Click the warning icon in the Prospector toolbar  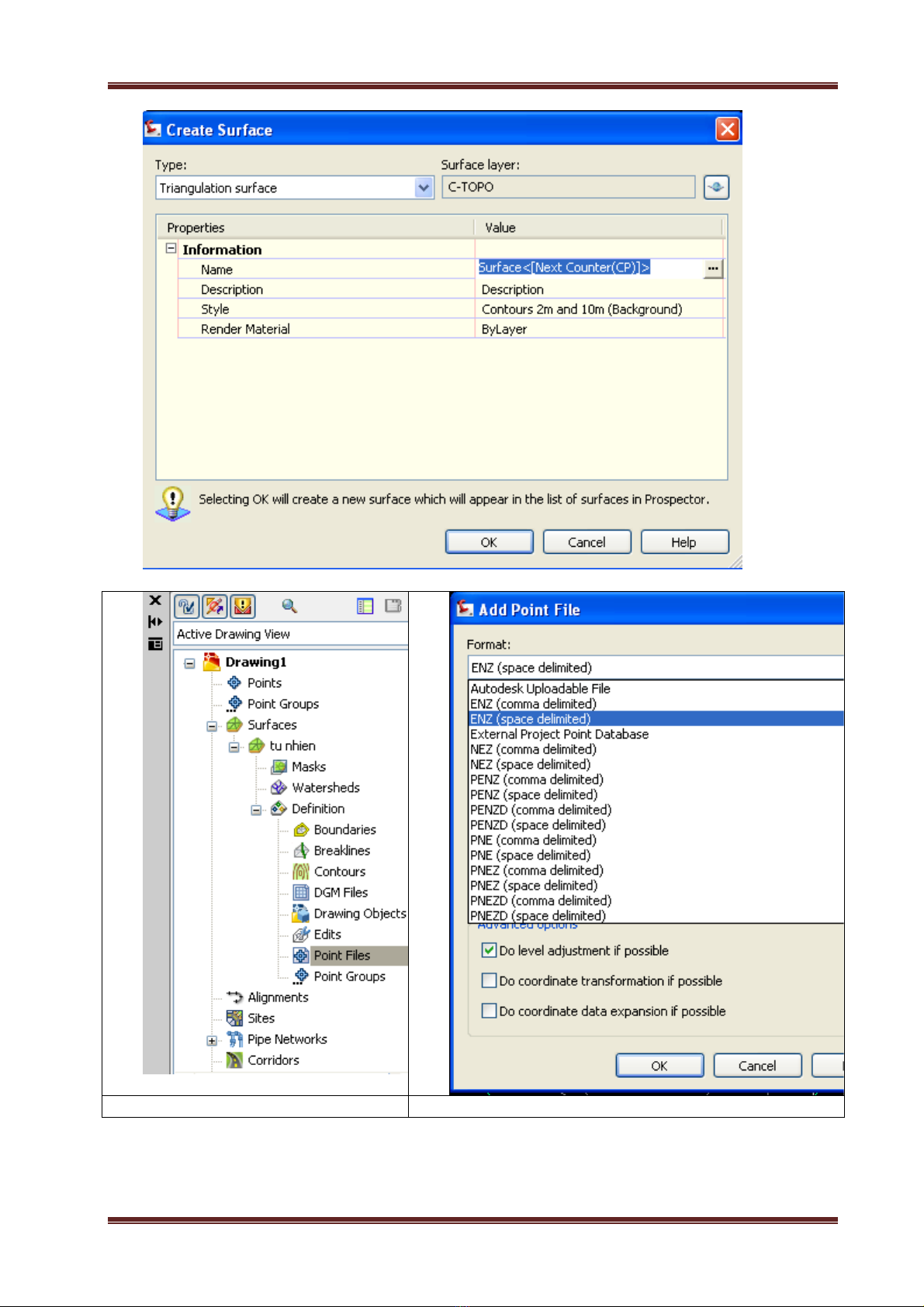click(243, 606)
